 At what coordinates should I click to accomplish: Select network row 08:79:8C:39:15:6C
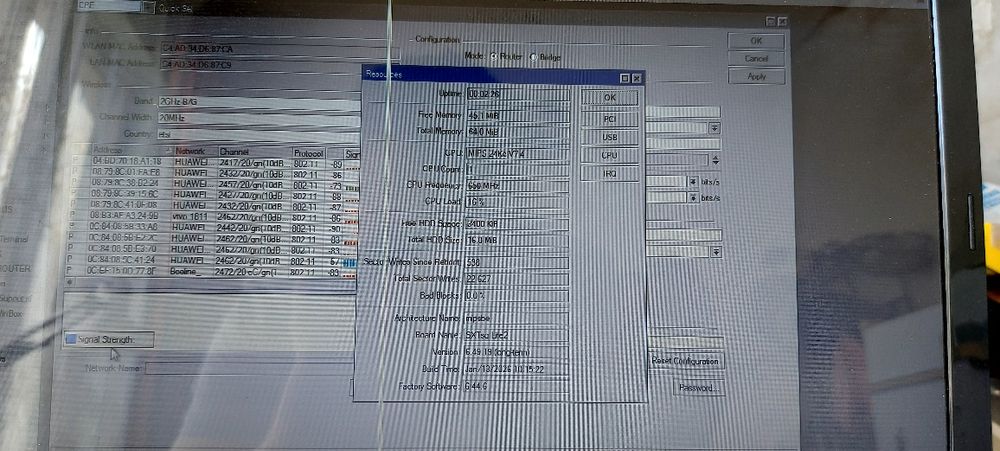click(x=214, y=193)
